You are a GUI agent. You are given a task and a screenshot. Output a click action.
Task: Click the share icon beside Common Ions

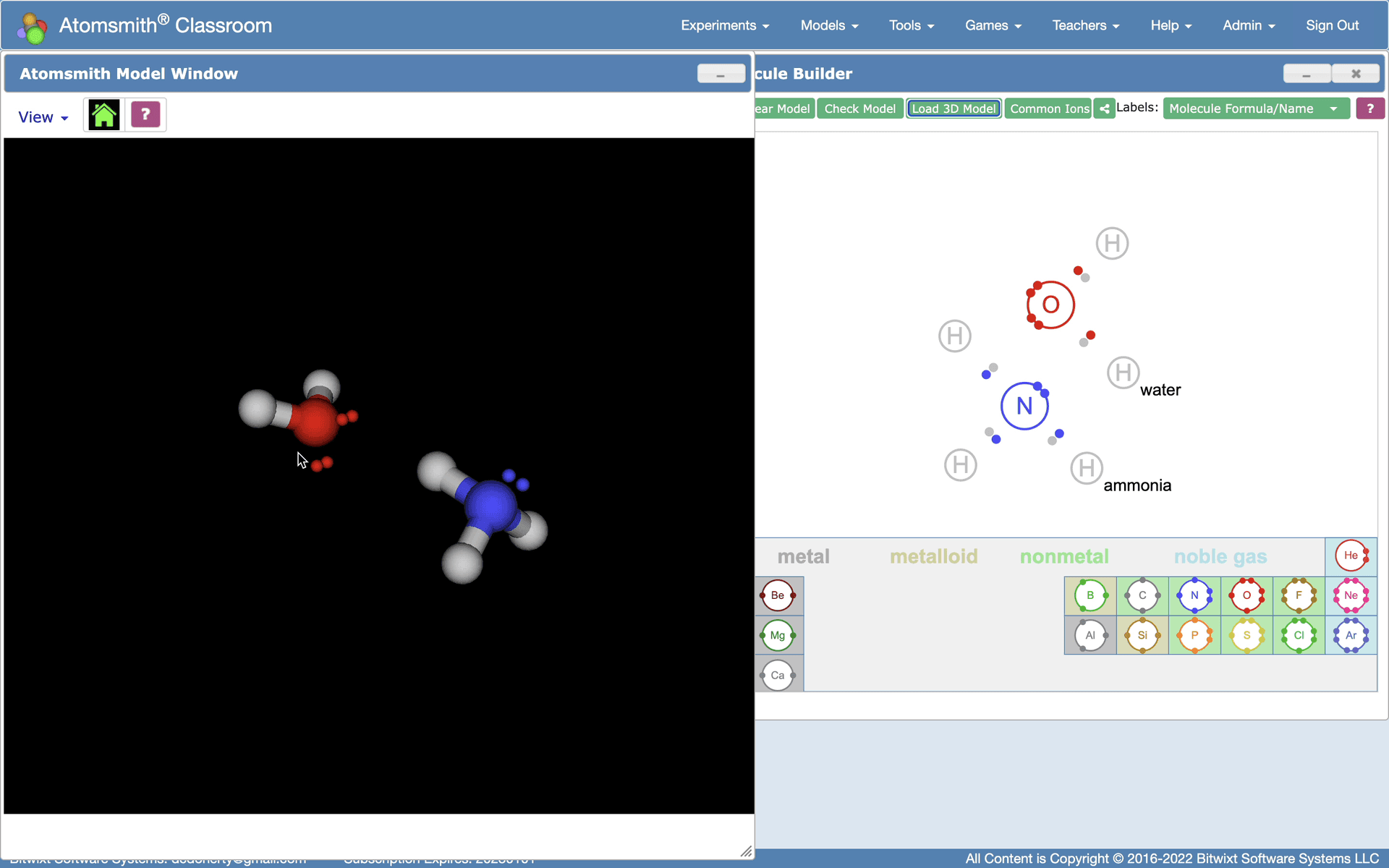(1104, 109)
